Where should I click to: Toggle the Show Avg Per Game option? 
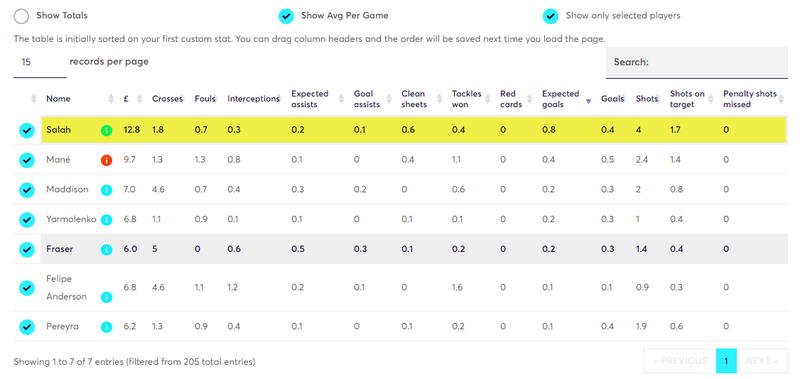pyautogui.click(x=286, y=16)
